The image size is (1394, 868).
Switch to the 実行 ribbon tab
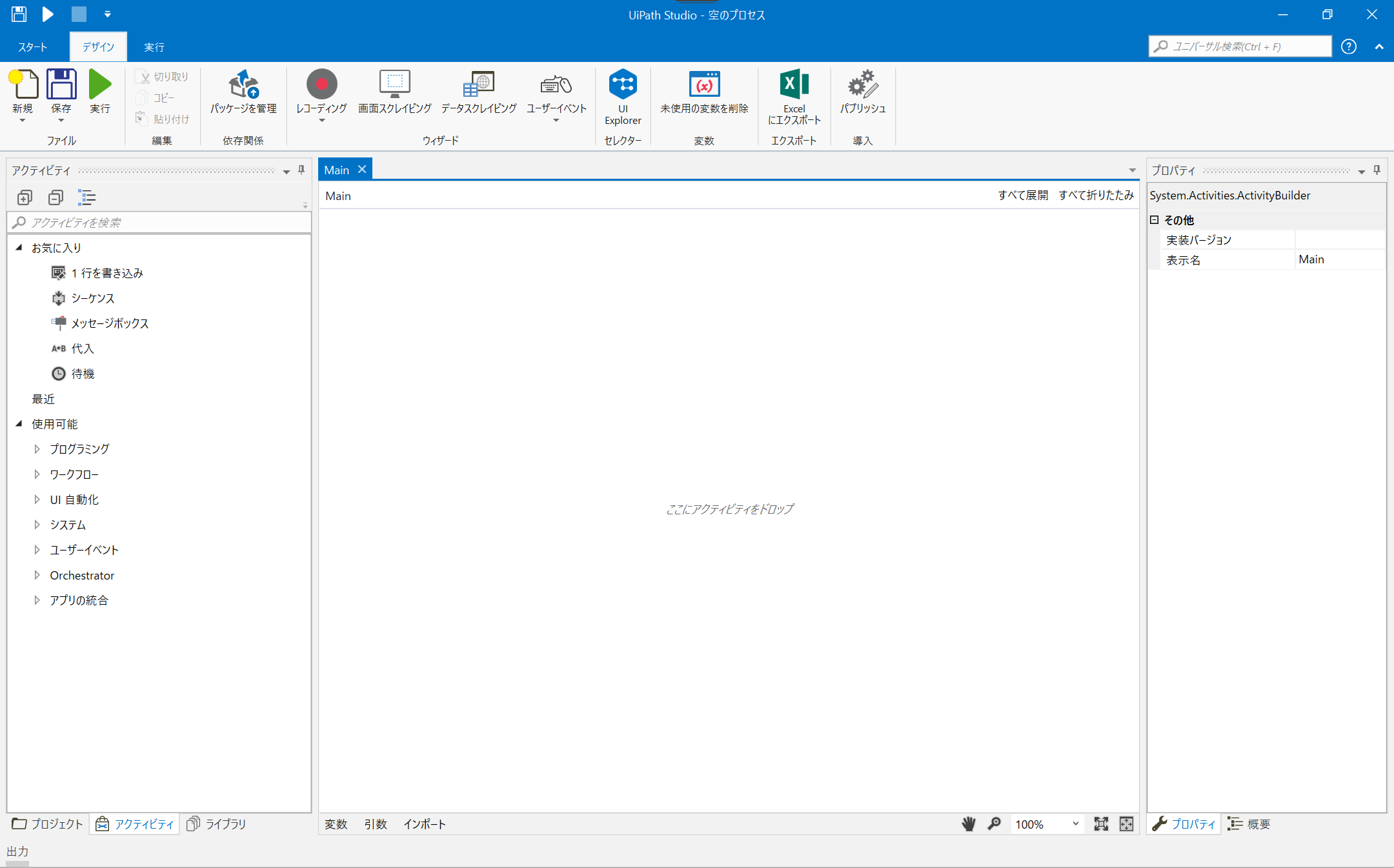154,47
